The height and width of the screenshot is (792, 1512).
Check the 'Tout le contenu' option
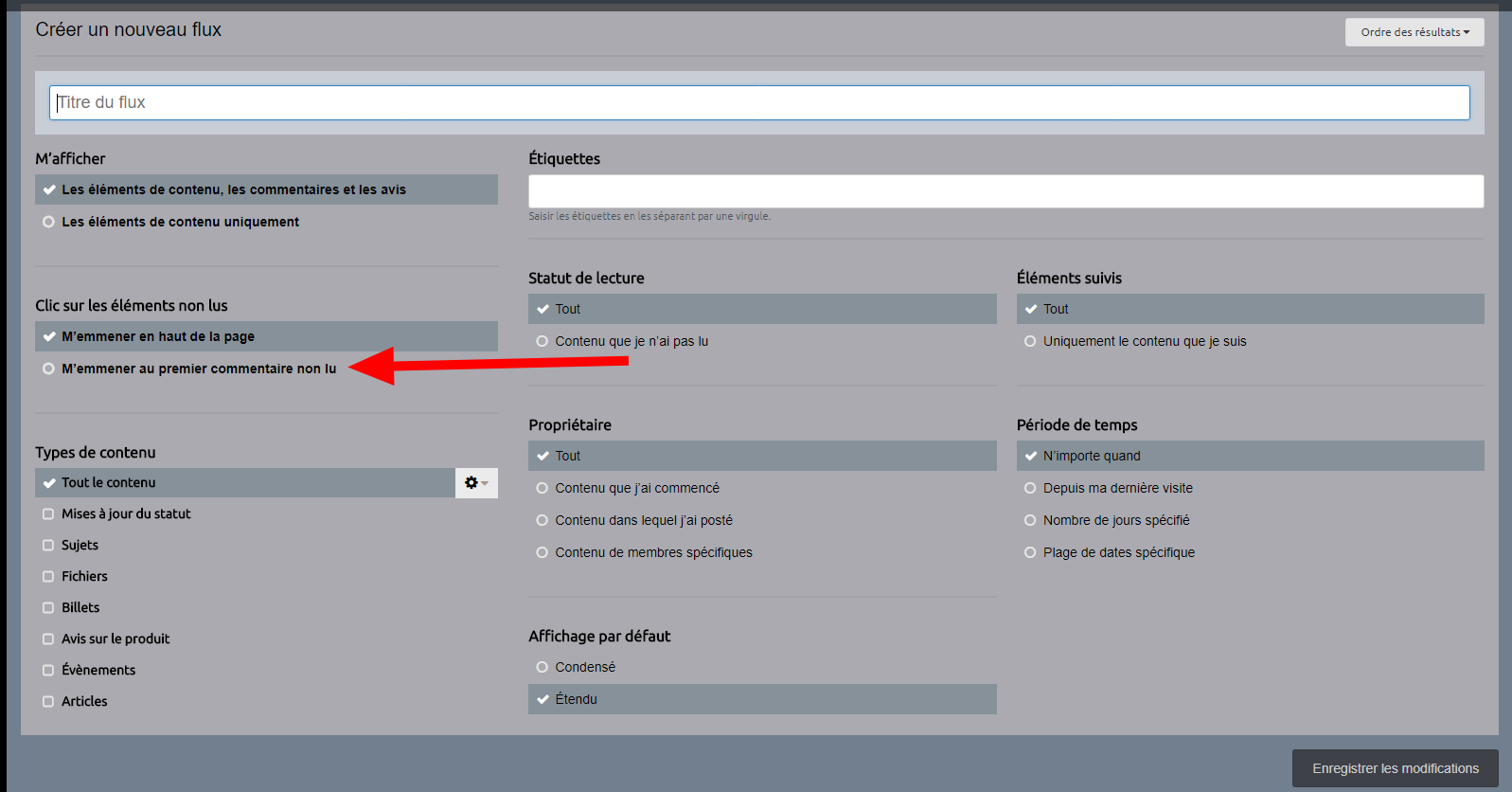coord(245,483)
